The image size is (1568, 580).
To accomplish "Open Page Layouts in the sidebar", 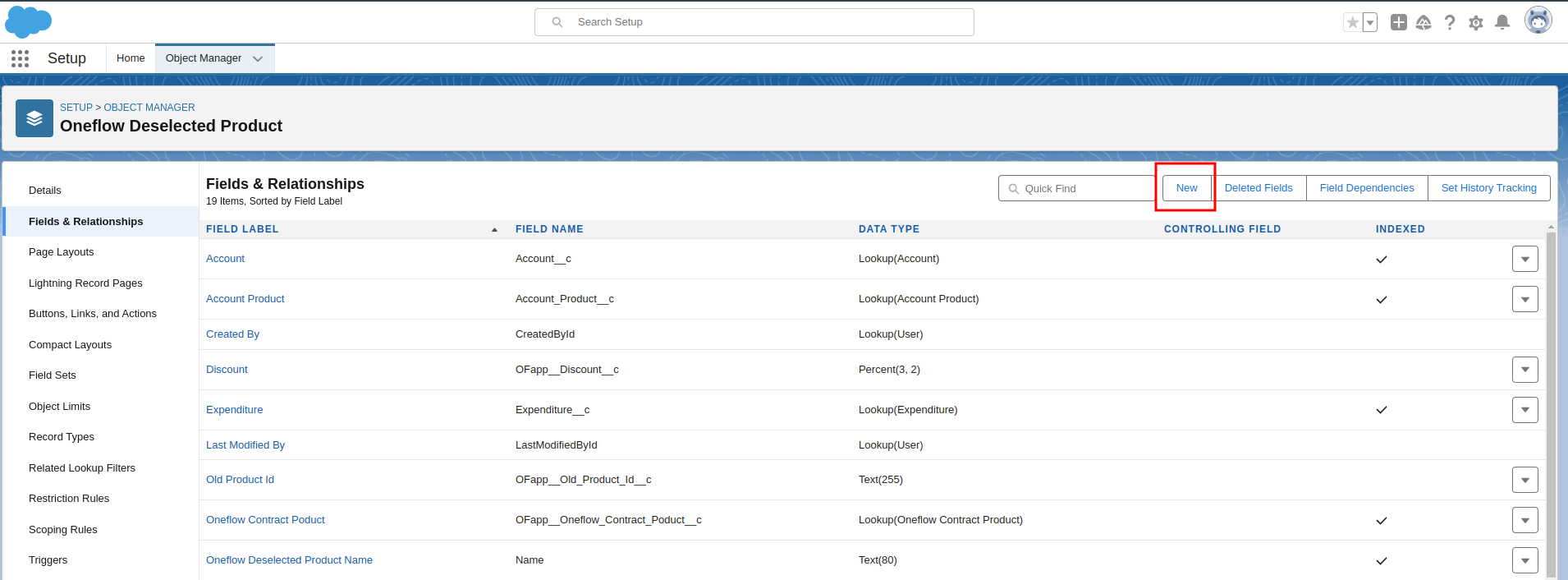I will (101, 252).
